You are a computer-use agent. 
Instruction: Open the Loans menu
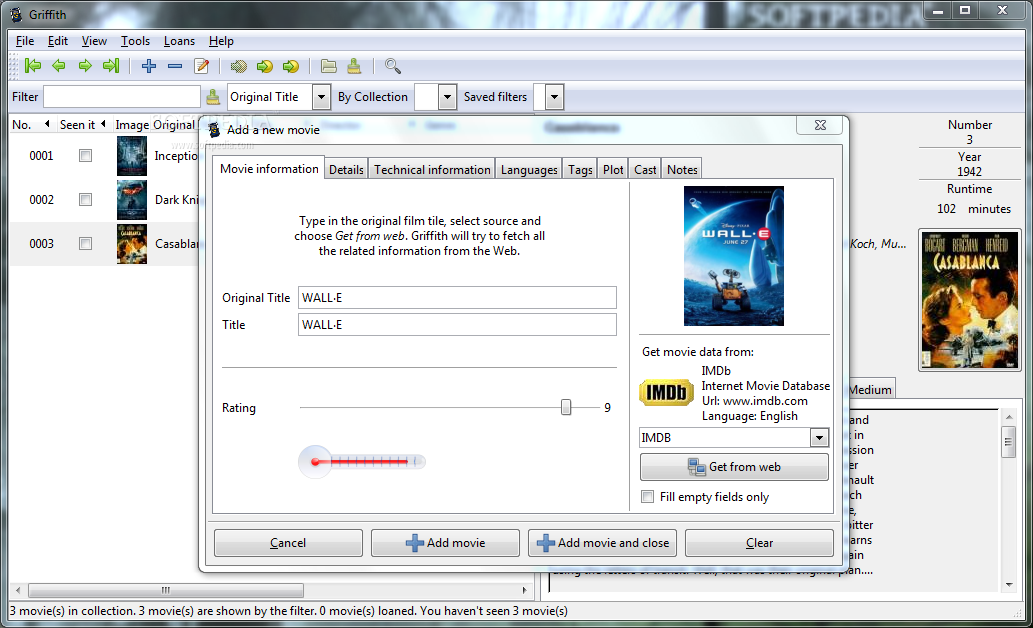[179, 41]
